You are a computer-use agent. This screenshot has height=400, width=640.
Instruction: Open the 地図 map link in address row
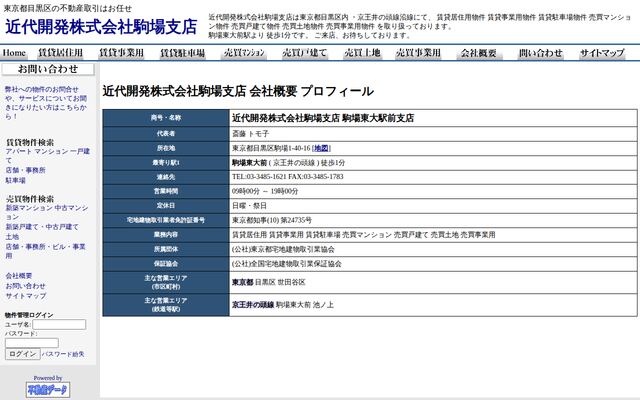point(321,148)
